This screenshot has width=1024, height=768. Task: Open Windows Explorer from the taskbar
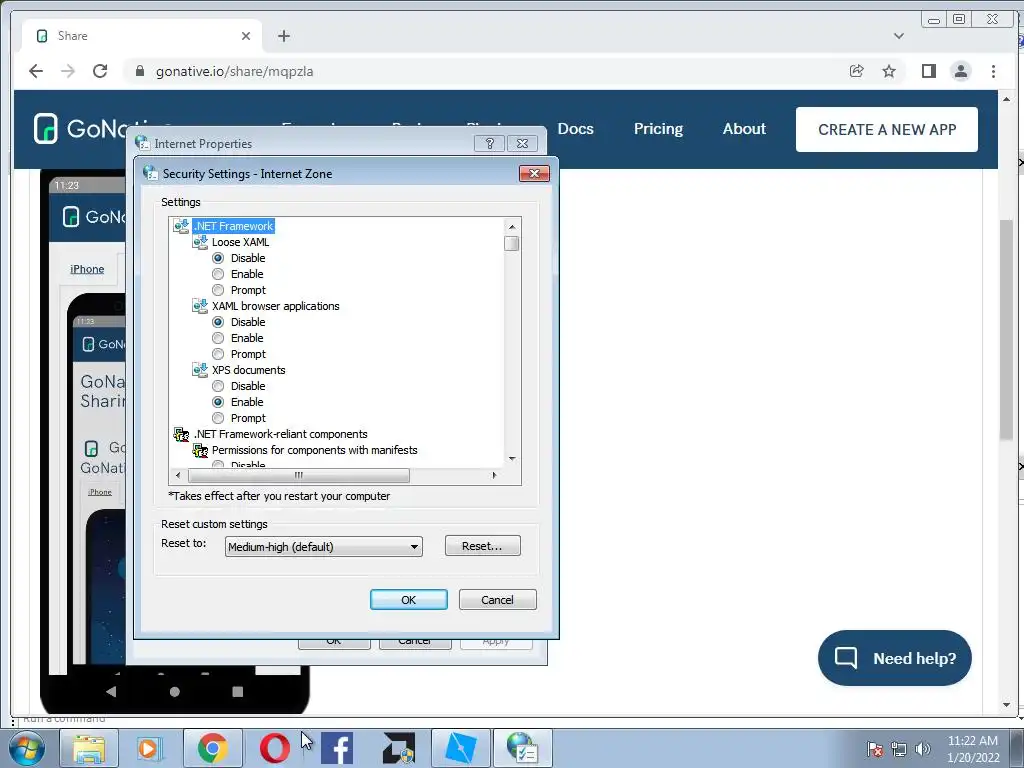(89, 748)
